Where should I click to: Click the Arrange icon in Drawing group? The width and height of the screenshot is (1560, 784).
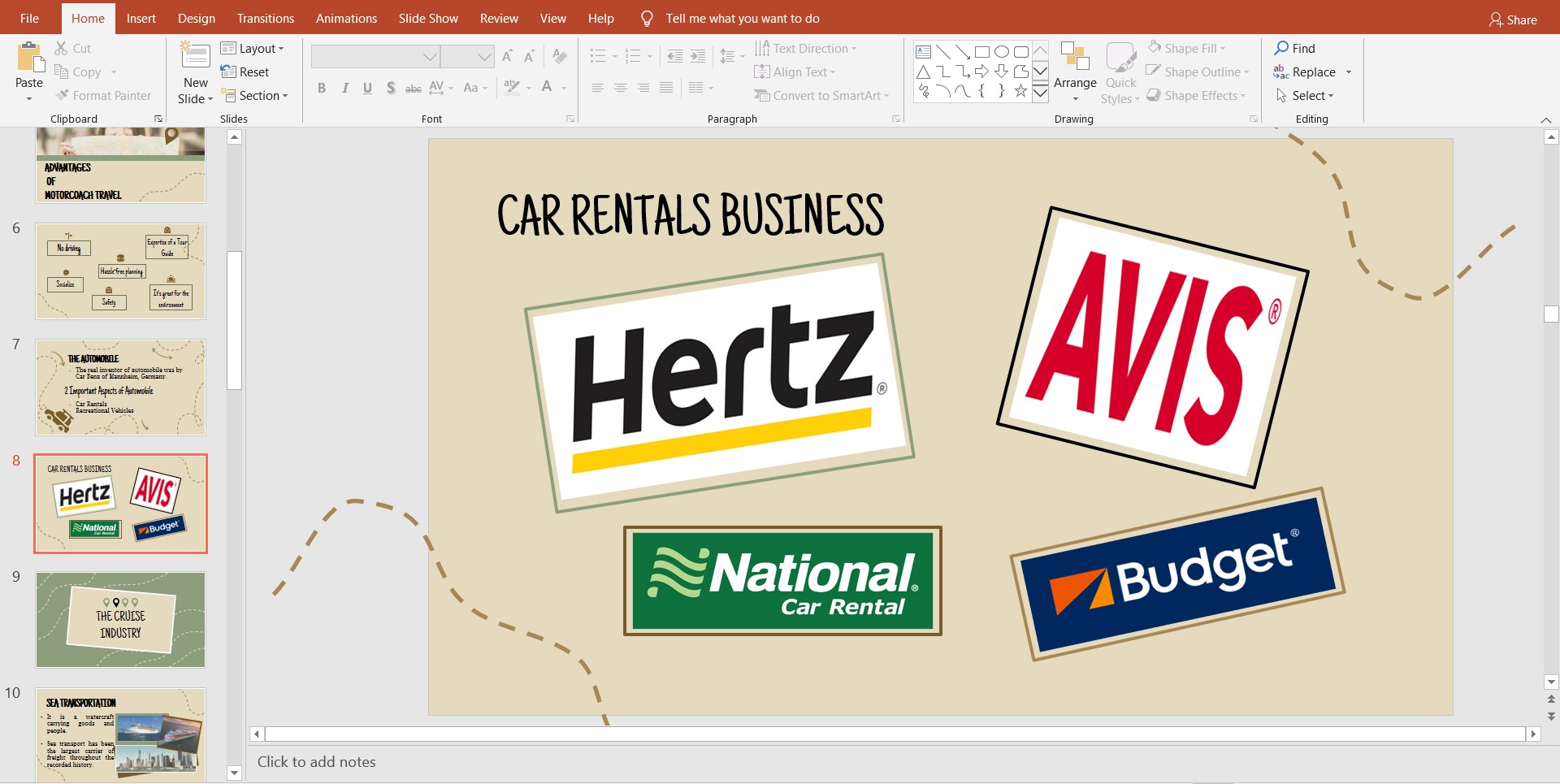click(1074, 58)
